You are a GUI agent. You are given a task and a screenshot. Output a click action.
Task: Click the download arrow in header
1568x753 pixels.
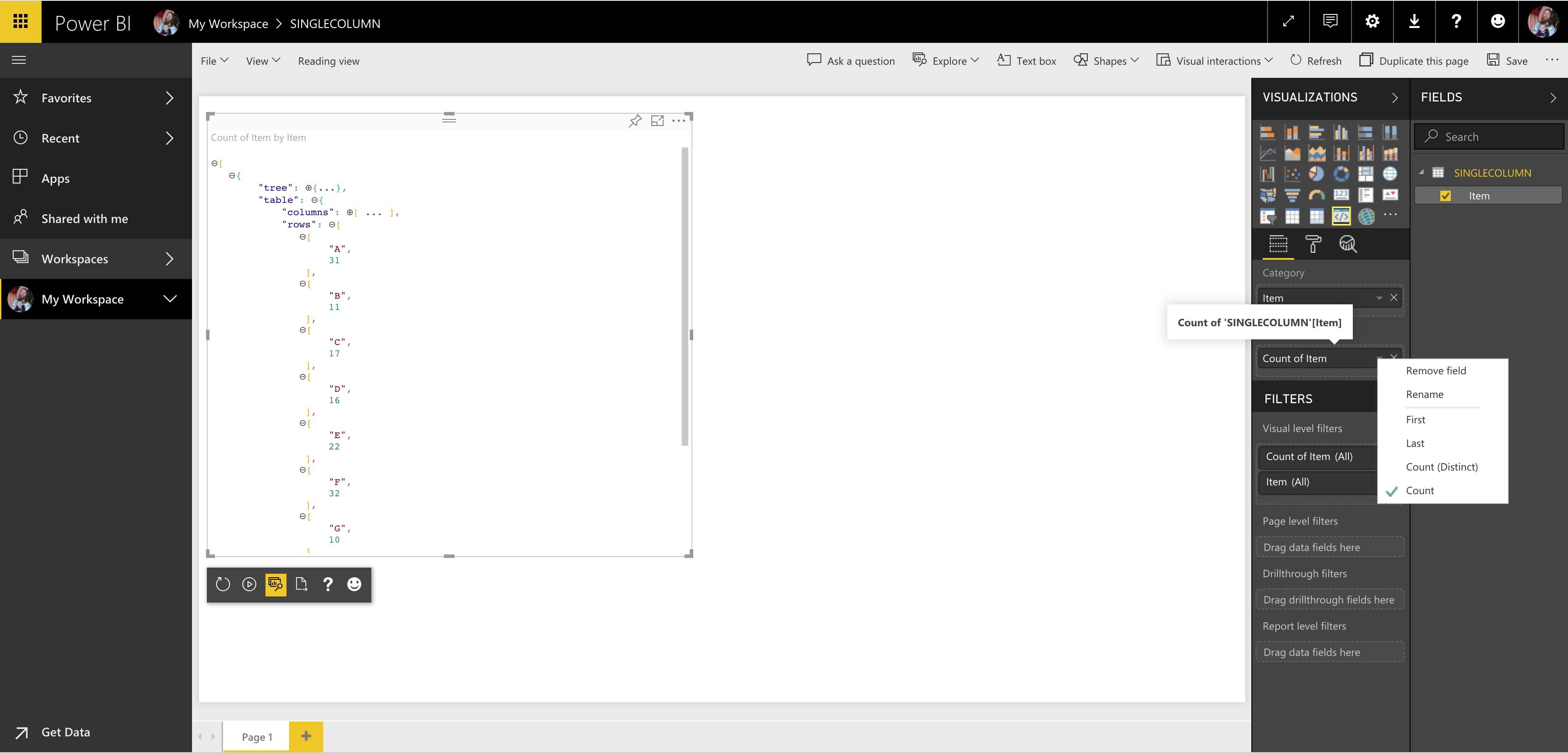pos(1414,21)
